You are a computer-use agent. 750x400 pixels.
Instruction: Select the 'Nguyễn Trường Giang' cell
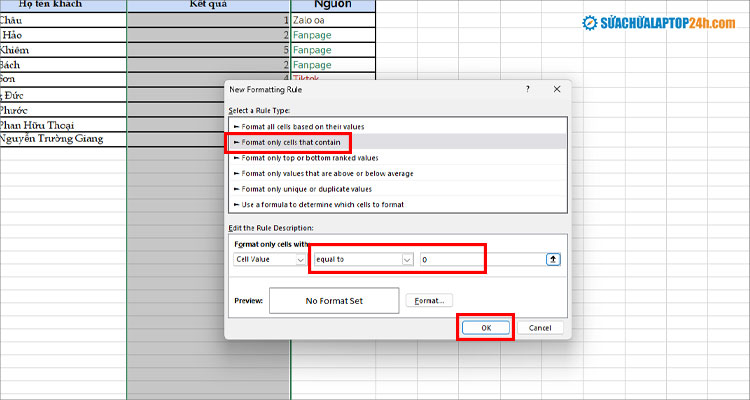[x=63, y=139]
